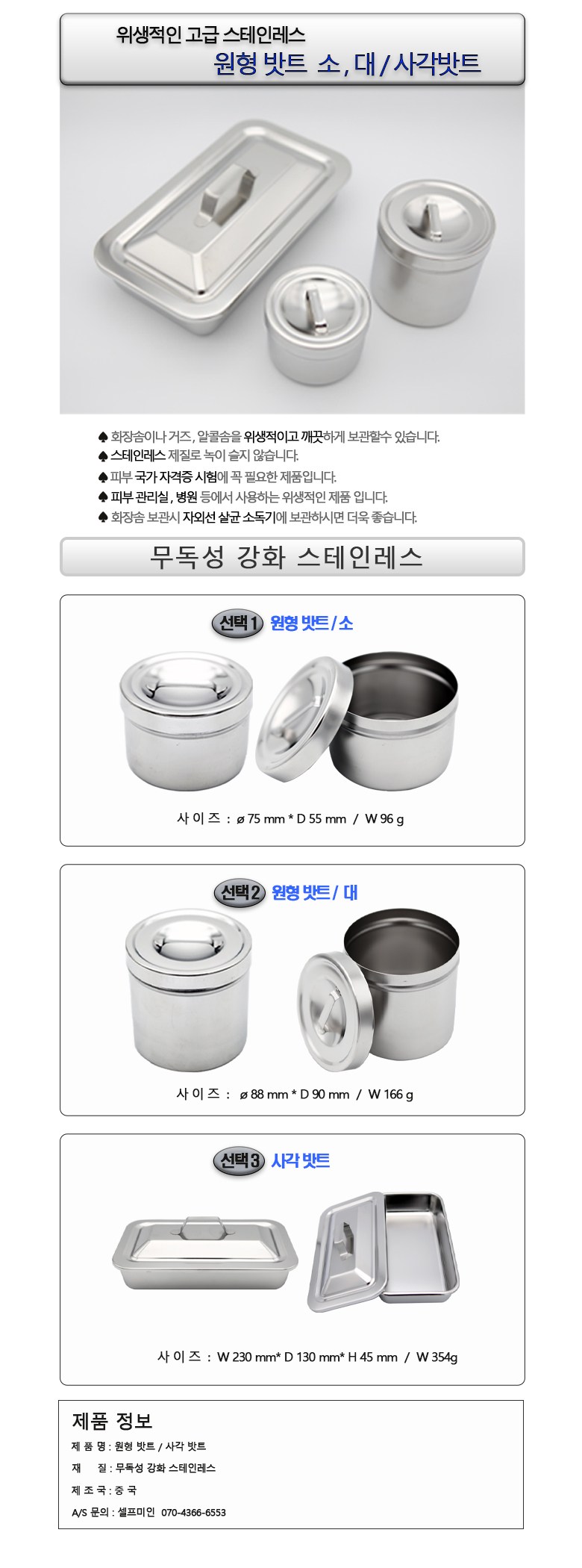
Task: Click the closed square tray image
Action: pyautogui.click(x=205, y=1253)
